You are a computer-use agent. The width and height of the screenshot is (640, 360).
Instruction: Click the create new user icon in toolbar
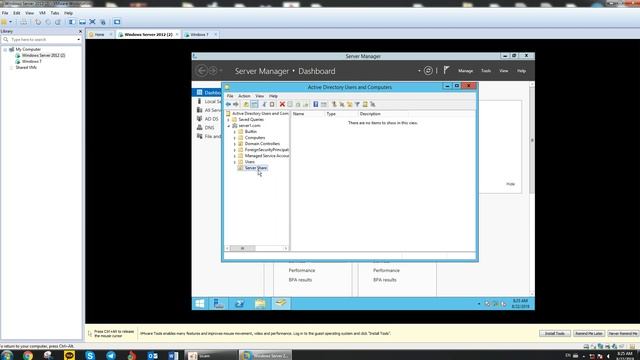point(334,104)
